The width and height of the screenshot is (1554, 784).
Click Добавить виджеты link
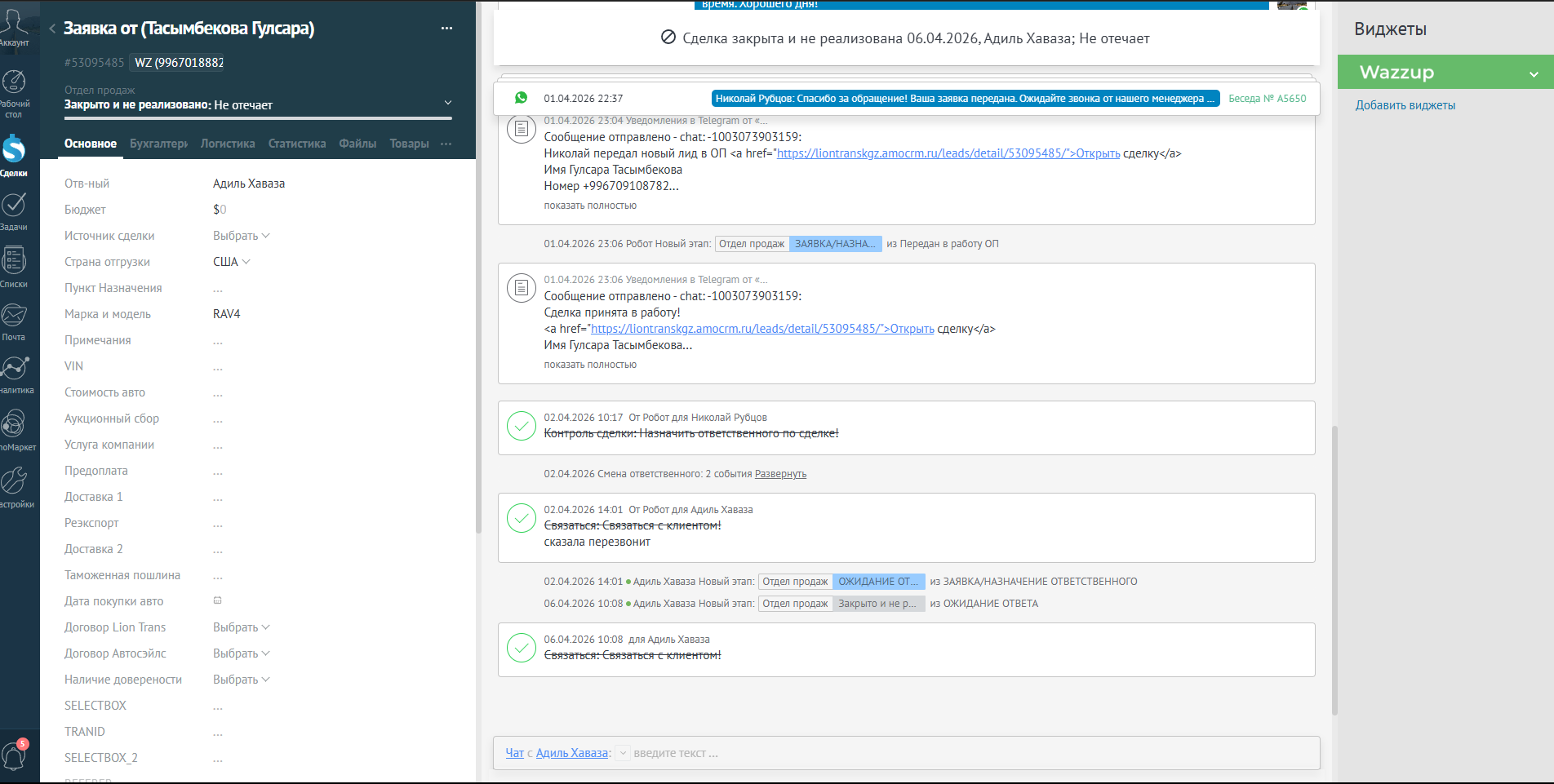(x=1405, y=105)
